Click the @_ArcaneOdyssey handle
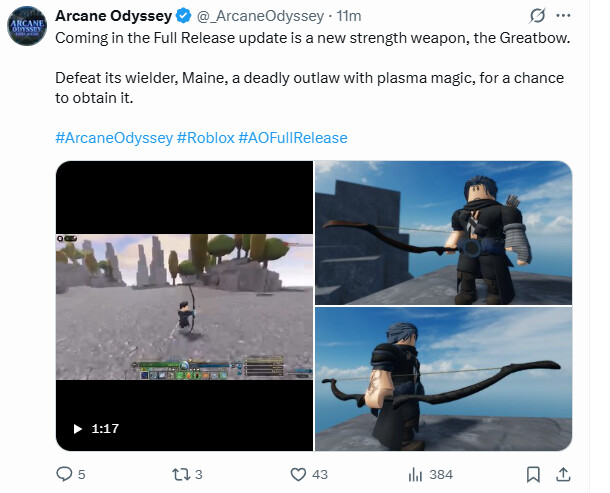This screenshot has height=493, width=610. (260, 16)
